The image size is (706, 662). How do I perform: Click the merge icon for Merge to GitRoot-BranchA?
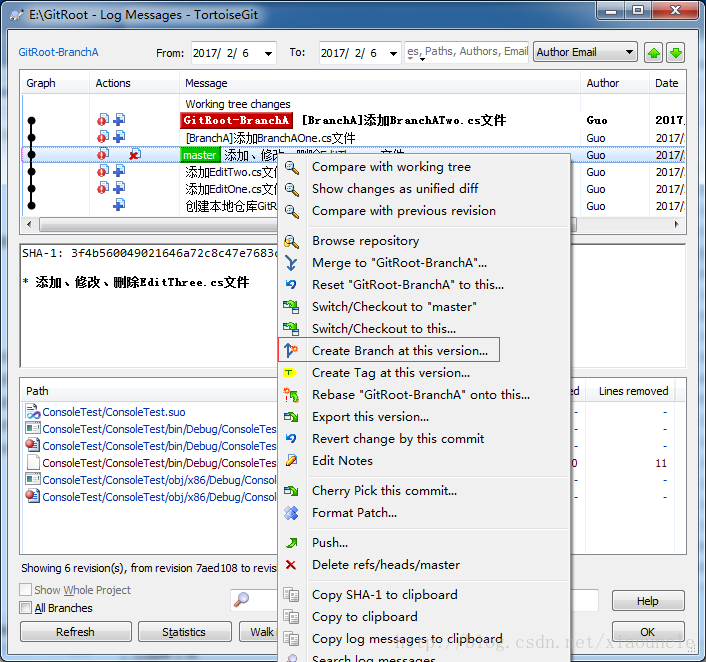(291, 263)
